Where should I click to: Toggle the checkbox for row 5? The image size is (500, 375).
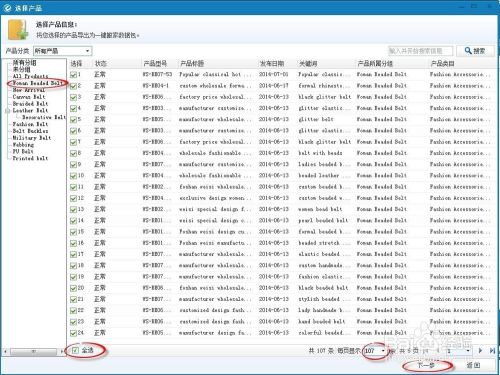pyautogui.click(x=73, y=120)
